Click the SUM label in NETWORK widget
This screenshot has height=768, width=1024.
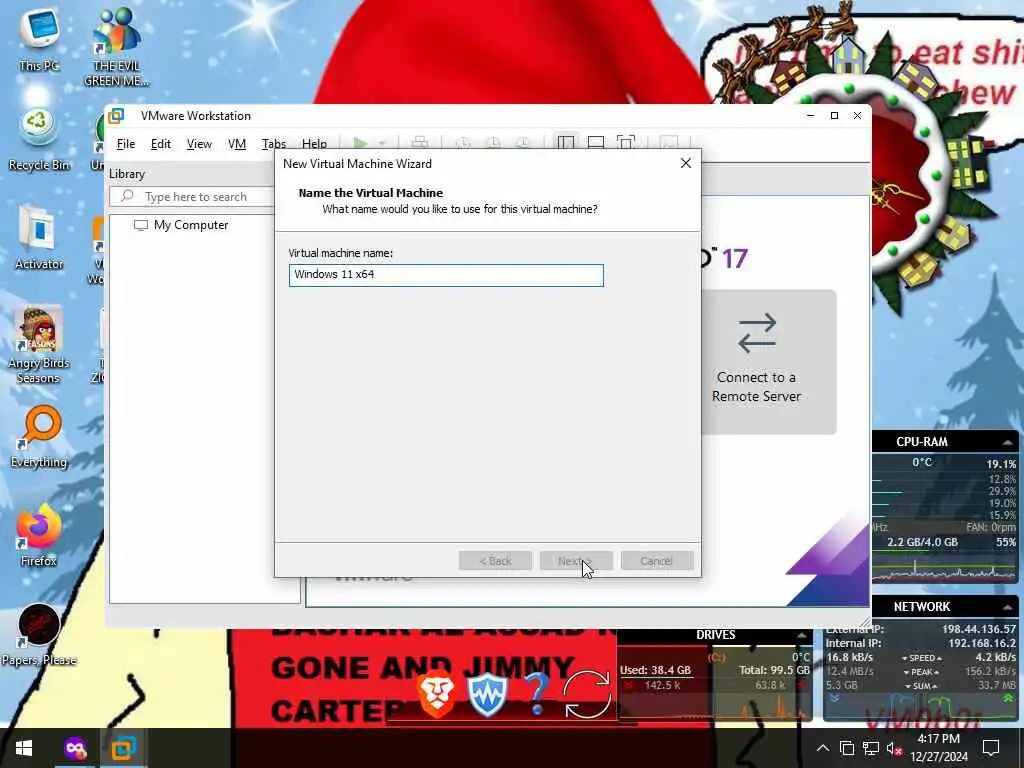[921, 686]
